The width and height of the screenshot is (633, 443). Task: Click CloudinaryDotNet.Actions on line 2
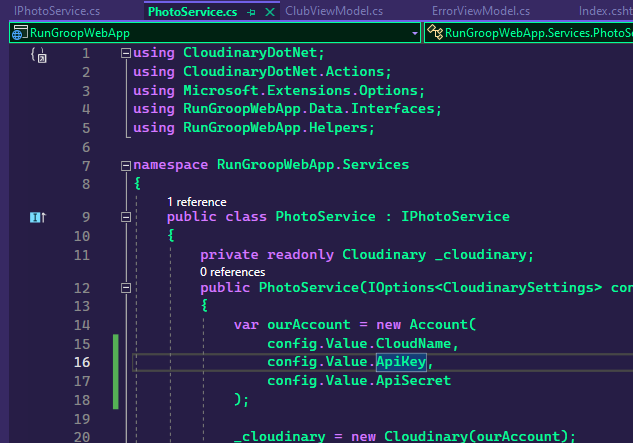(x=283, y=71)
